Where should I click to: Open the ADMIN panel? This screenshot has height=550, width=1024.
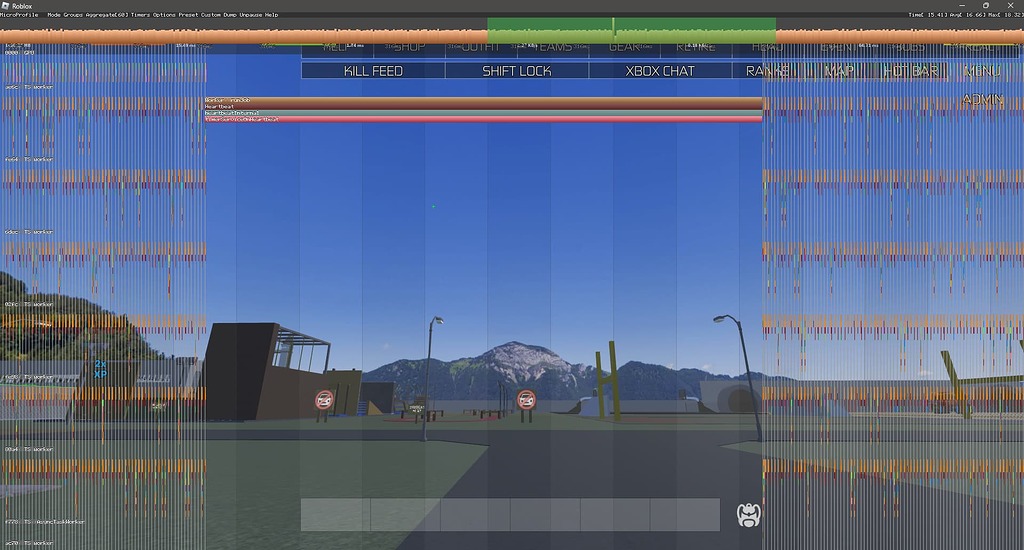[x=982, y=99]
